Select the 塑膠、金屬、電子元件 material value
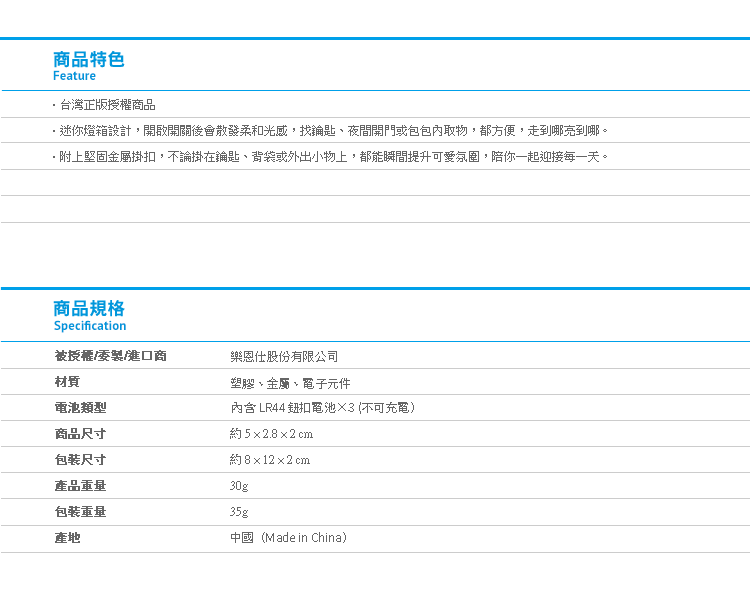This screenshot has height=610, width=750. 290,383
